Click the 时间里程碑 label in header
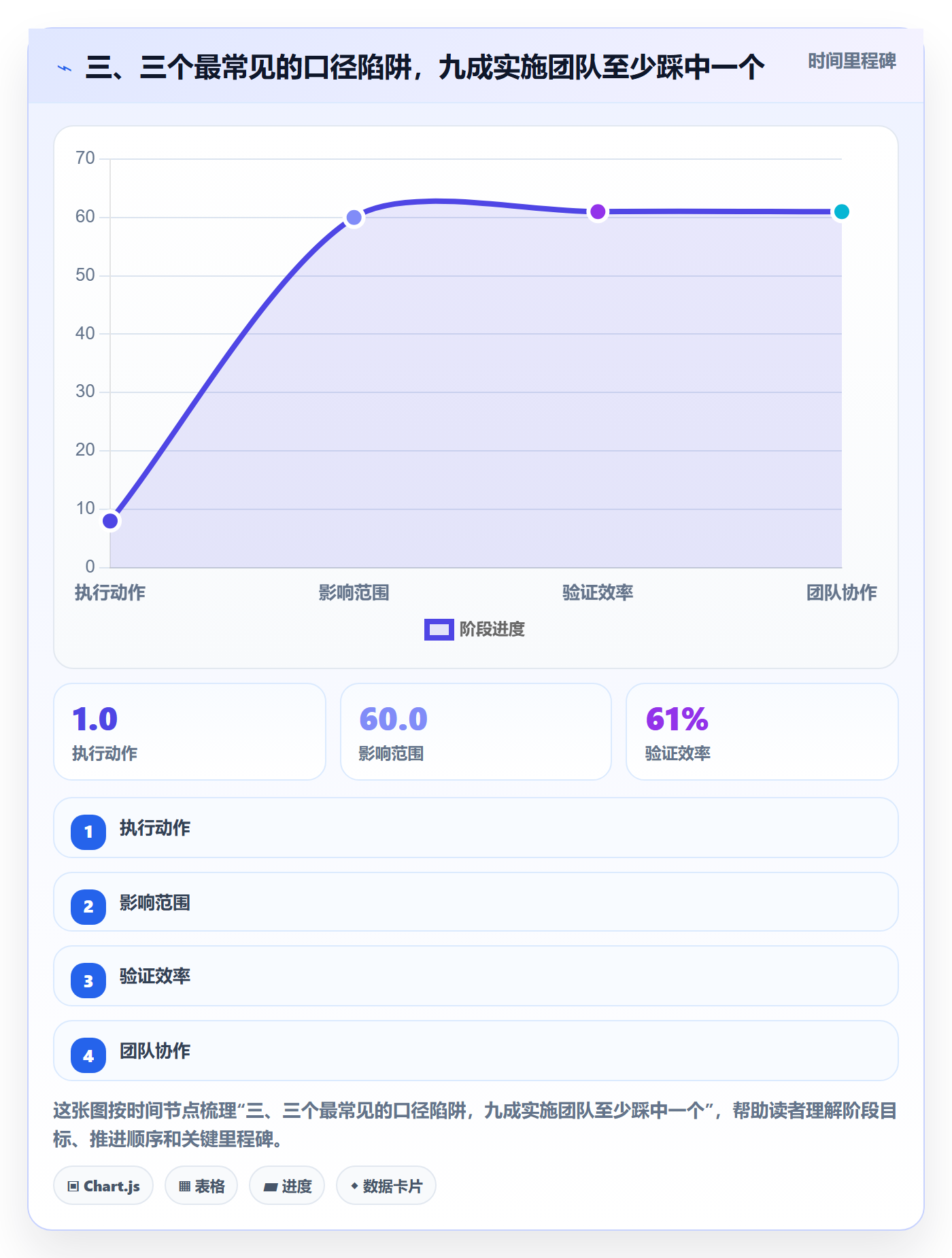 (x=851, y=61)
